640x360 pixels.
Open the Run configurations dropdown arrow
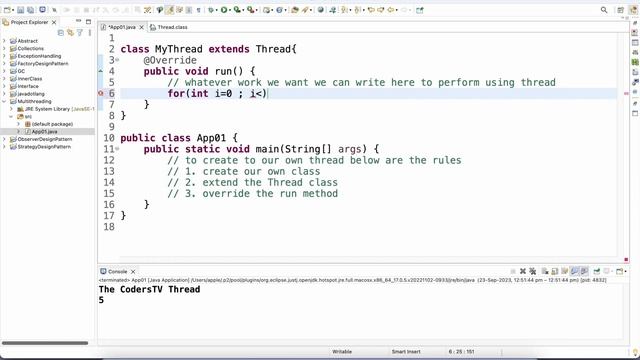pyautogui.click(x=230, y=10)
